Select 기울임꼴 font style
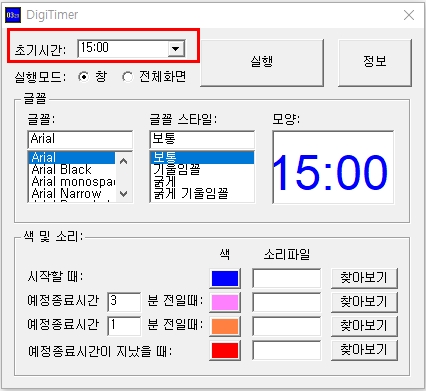The height and width of the screenshot is (391, 426). tap(203, 170)
